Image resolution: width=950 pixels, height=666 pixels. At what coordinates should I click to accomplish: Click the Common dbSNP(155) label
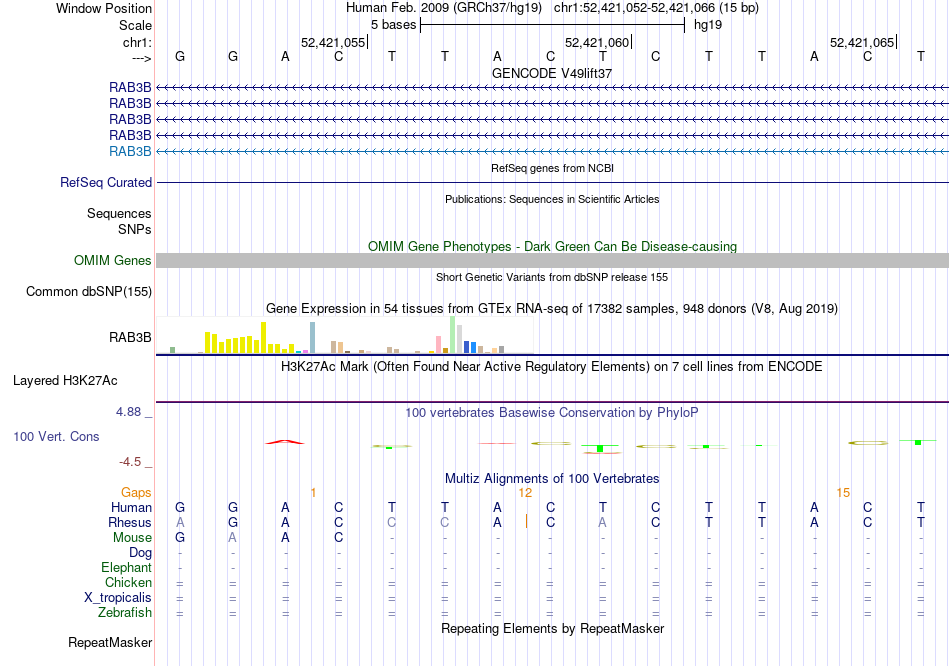(89, 291)
